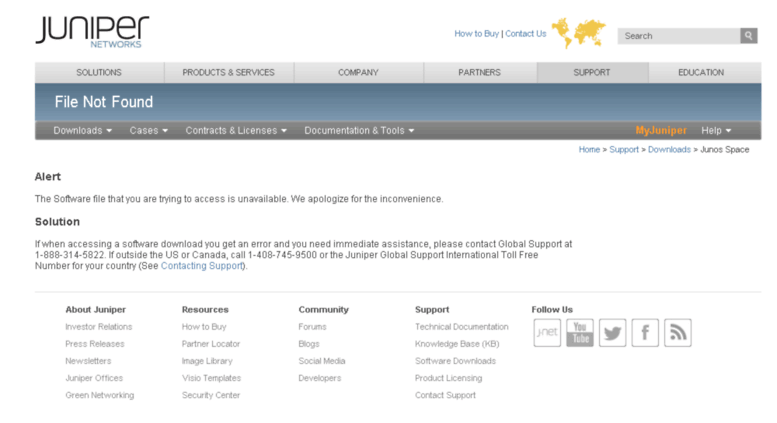Open the Company navigation tab
Image resolution: width=777 pixels, height=423 pixels.
click(358, 72)
